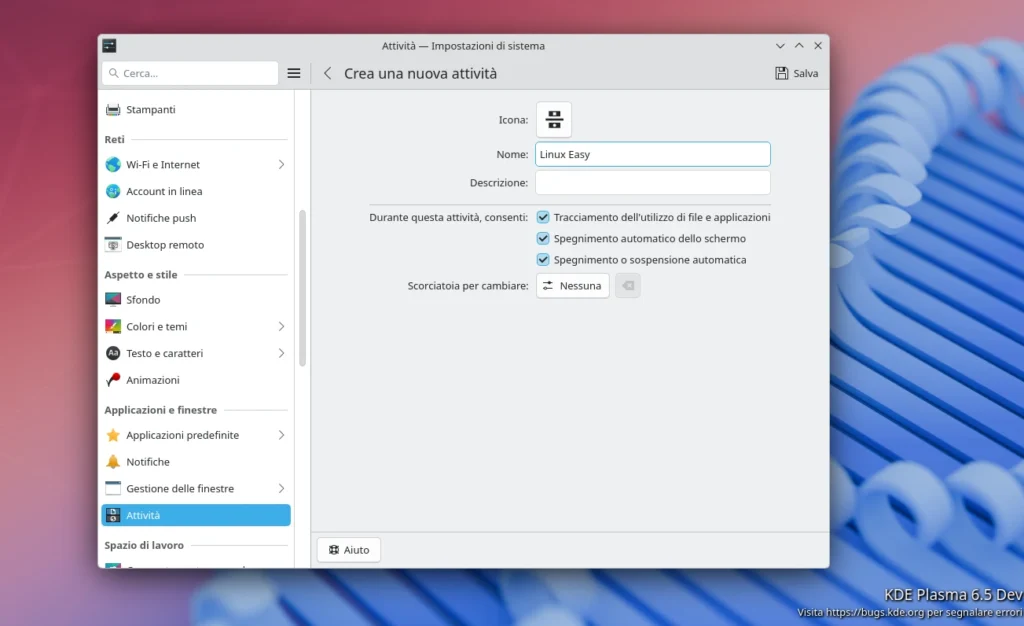Expand the Wi-Fi e Internet section

pyautogui.click(x=282, y=164)
